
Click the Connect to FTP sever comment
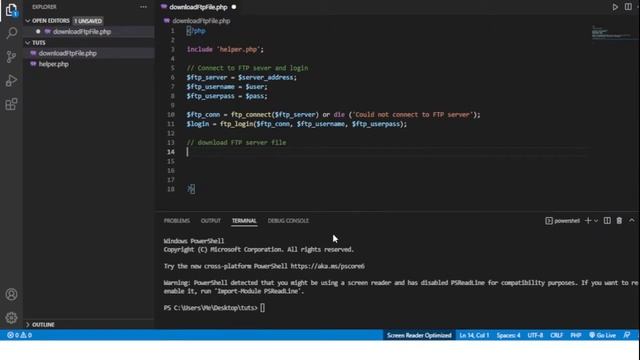coord(247,68)
